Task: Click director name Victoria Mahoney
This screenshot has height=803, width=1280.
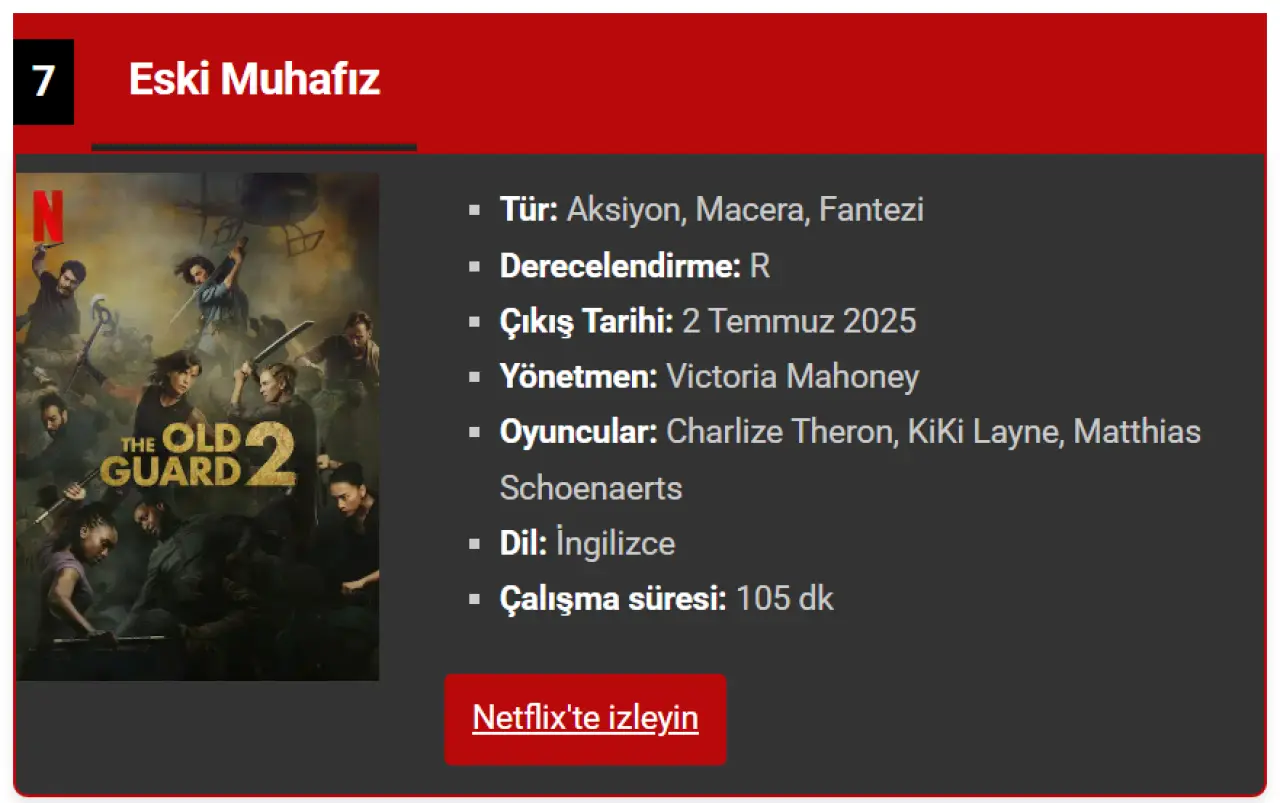Action: 792,377
